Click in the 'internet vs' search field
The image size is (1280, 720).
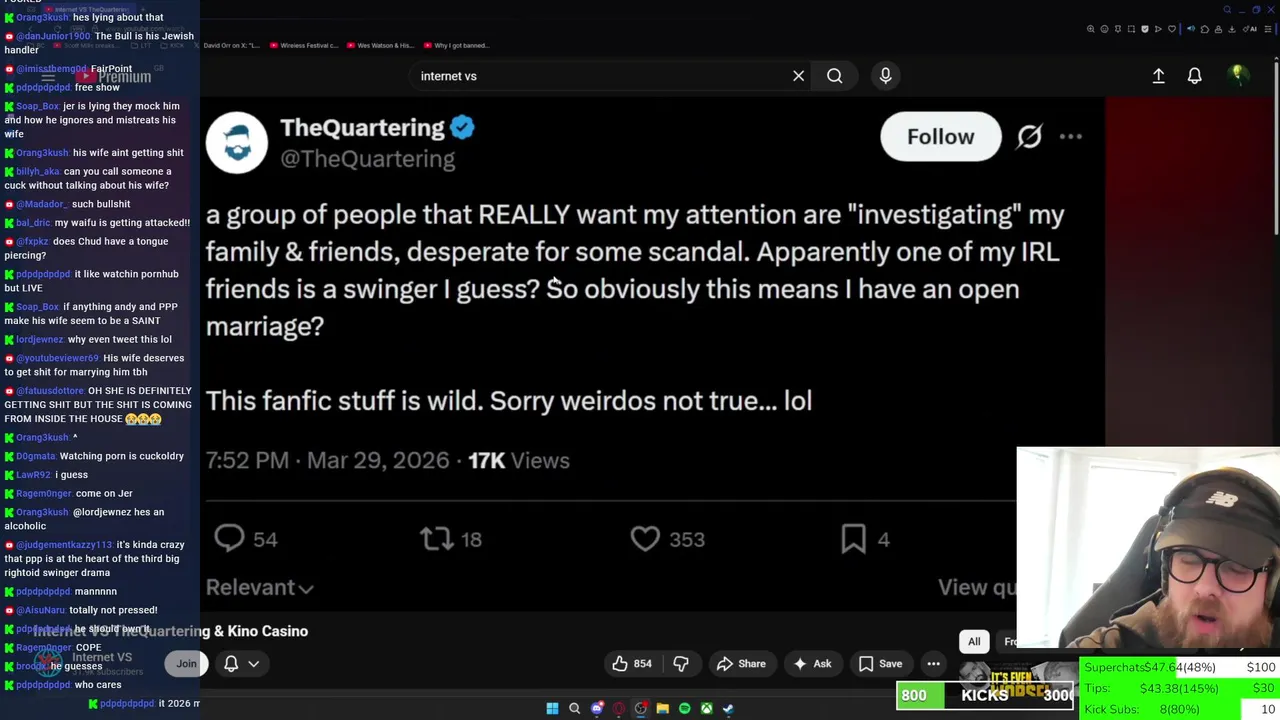[600, 76]
